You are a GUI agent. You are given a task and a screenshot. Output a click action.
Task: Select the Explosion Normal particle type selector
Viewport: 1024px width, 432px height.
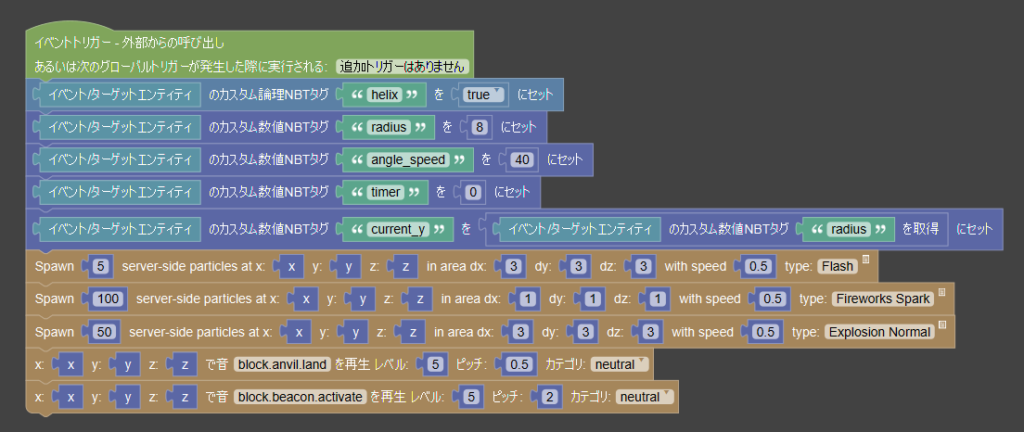879,332
